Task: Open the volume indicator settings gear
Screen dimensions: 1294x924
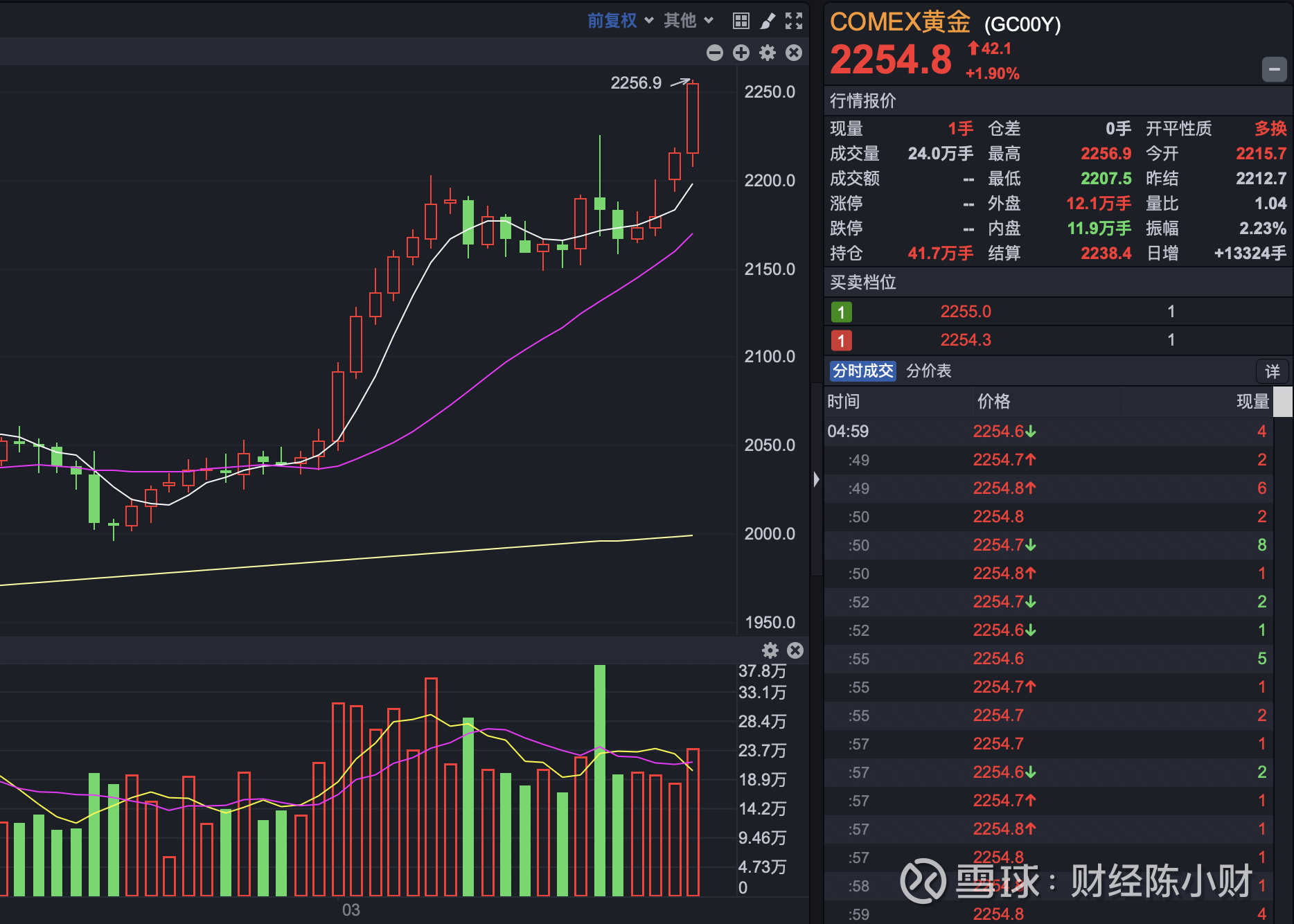Action: click(x=770, y=650)
